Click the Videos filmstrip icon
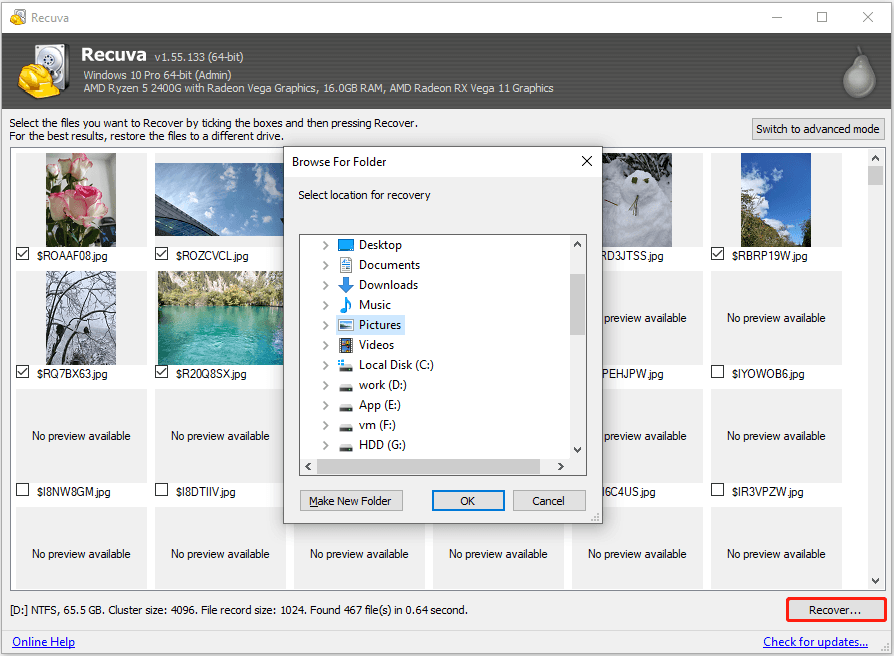Viewport: 894px width, 656px height. (346, 345)
